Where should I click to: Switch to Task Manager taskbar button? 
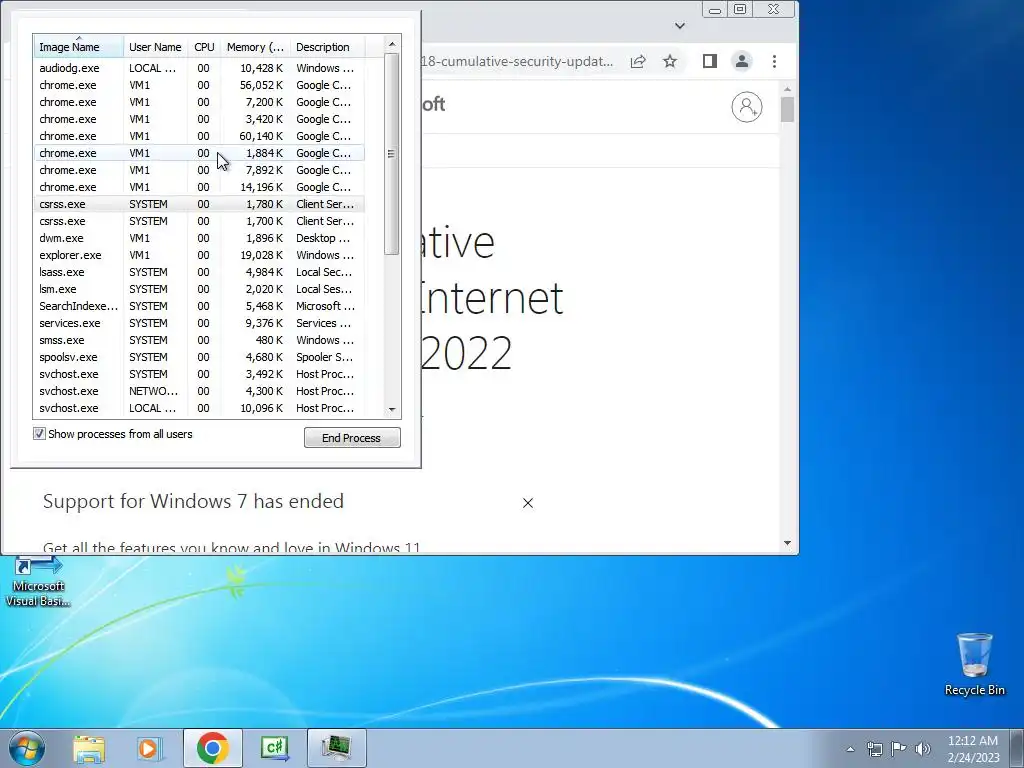click(336, 748)
